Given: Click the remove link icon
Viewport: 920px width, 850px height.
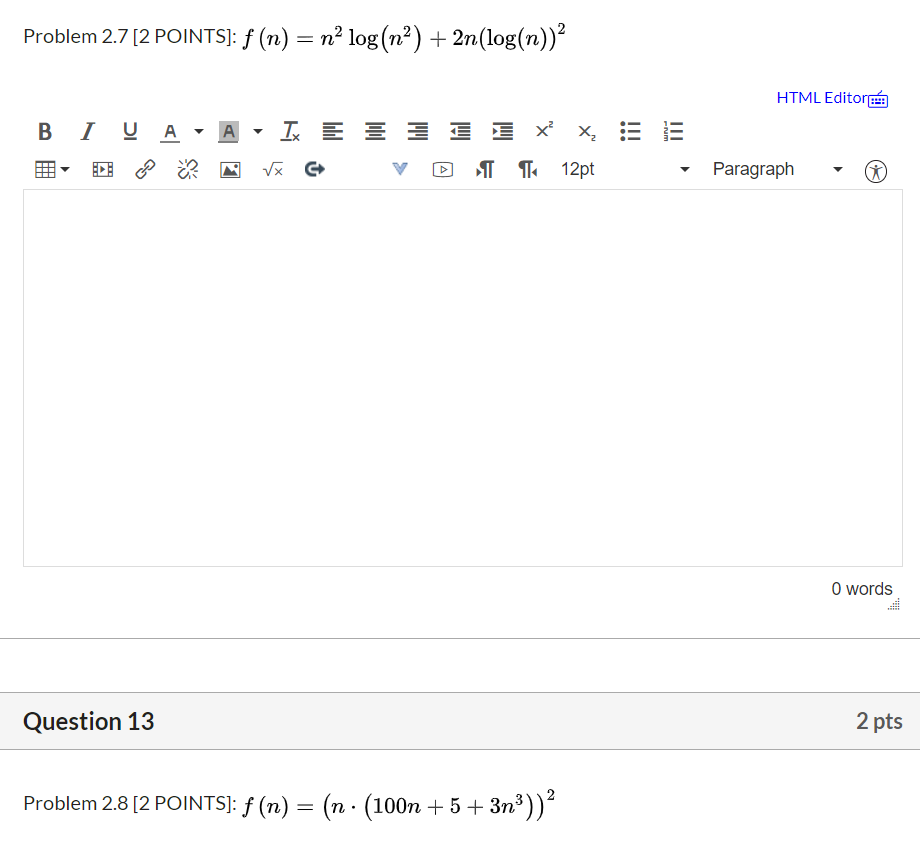Looking at the screenshot, I should (x=187, y=169).
